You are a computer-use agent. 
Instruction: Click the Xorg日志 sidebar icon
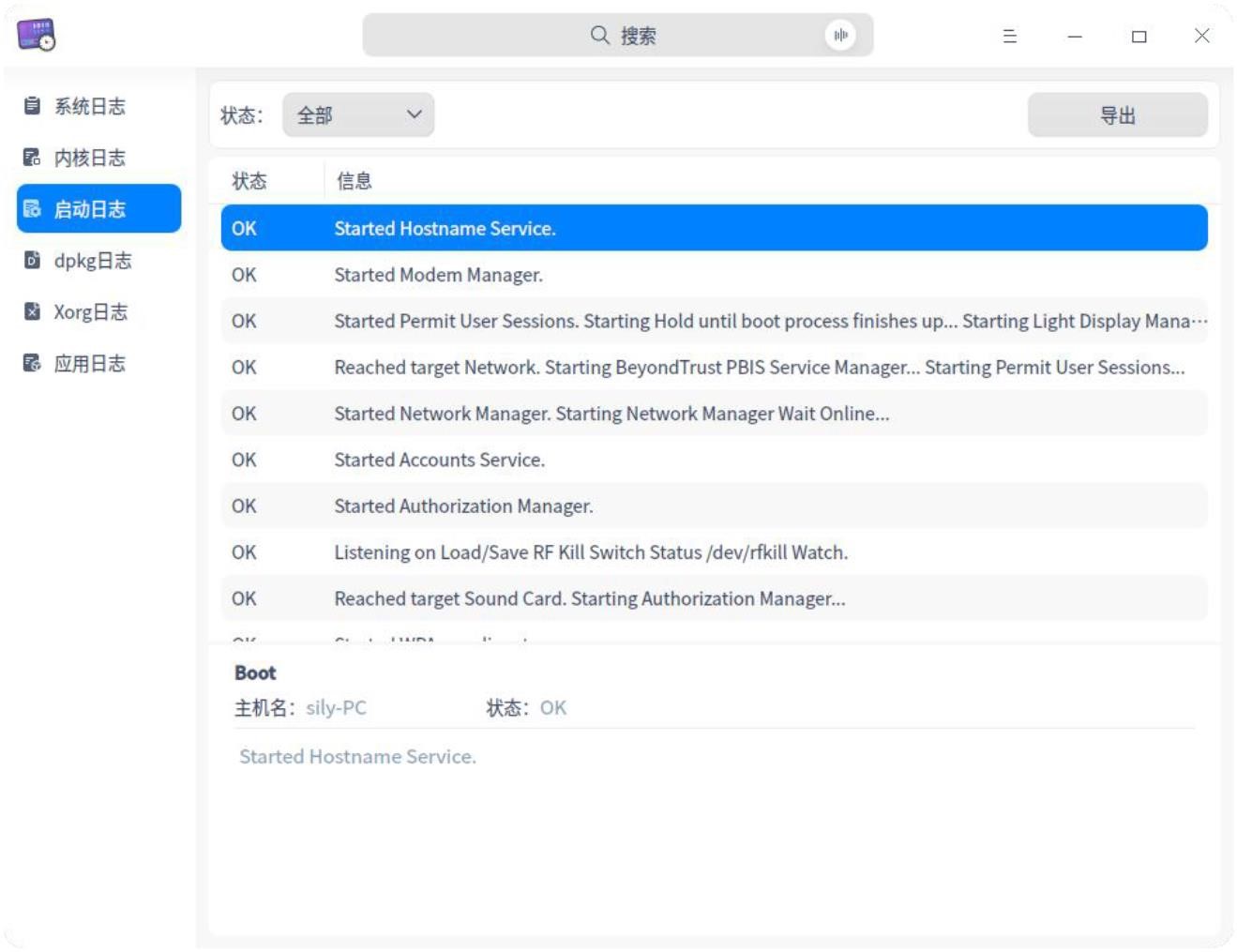tap(32, 311)
